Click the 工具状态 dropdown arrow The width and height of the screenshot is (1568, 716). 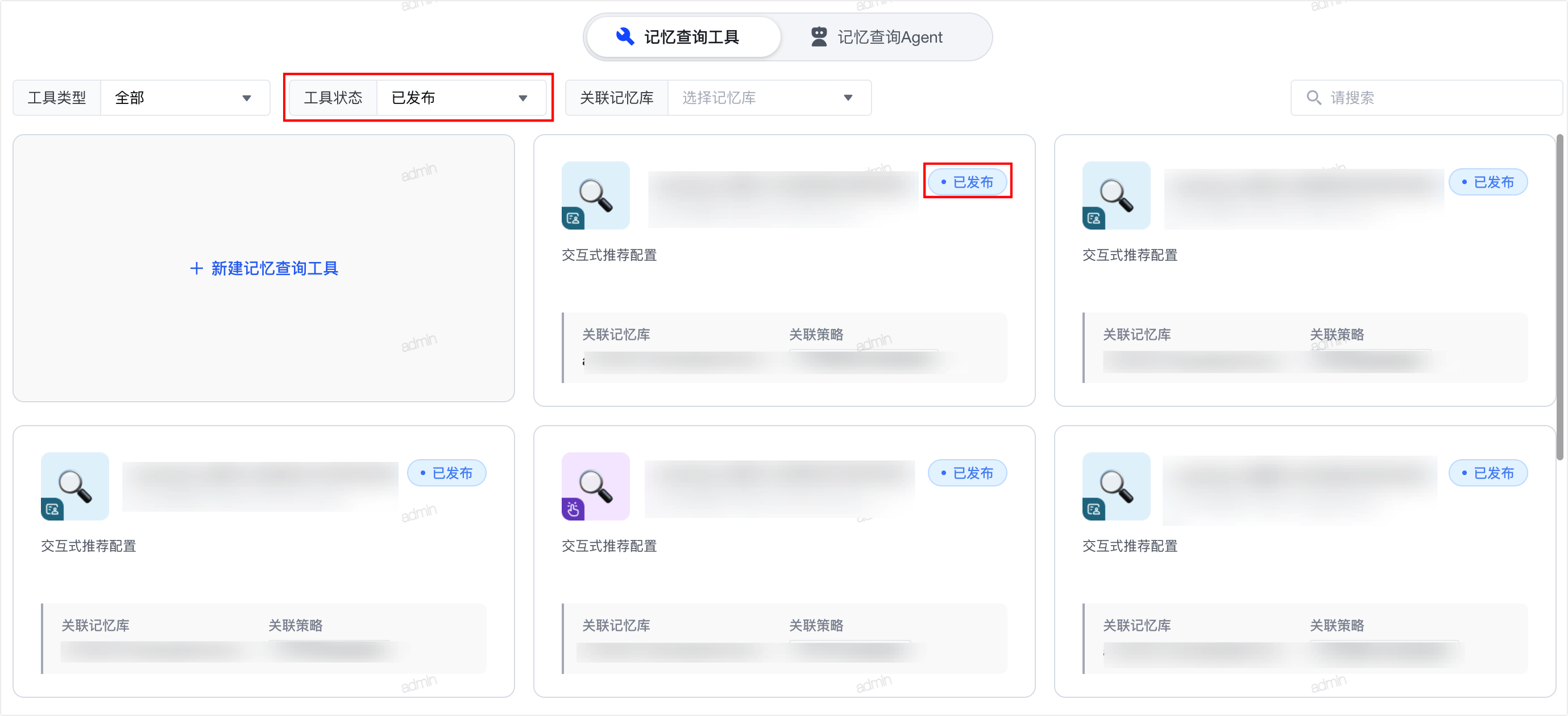pyautogui.click(x=523, y=98)
